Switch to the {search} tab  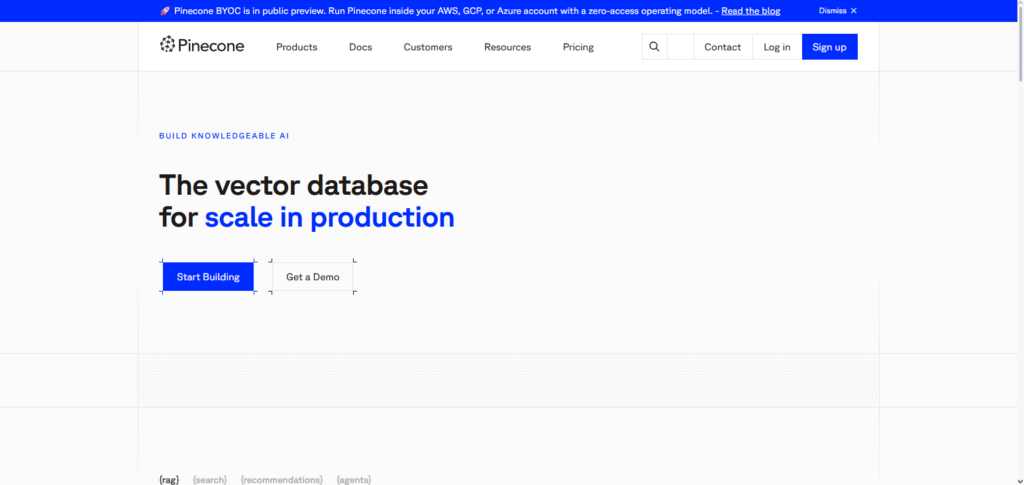210,480
